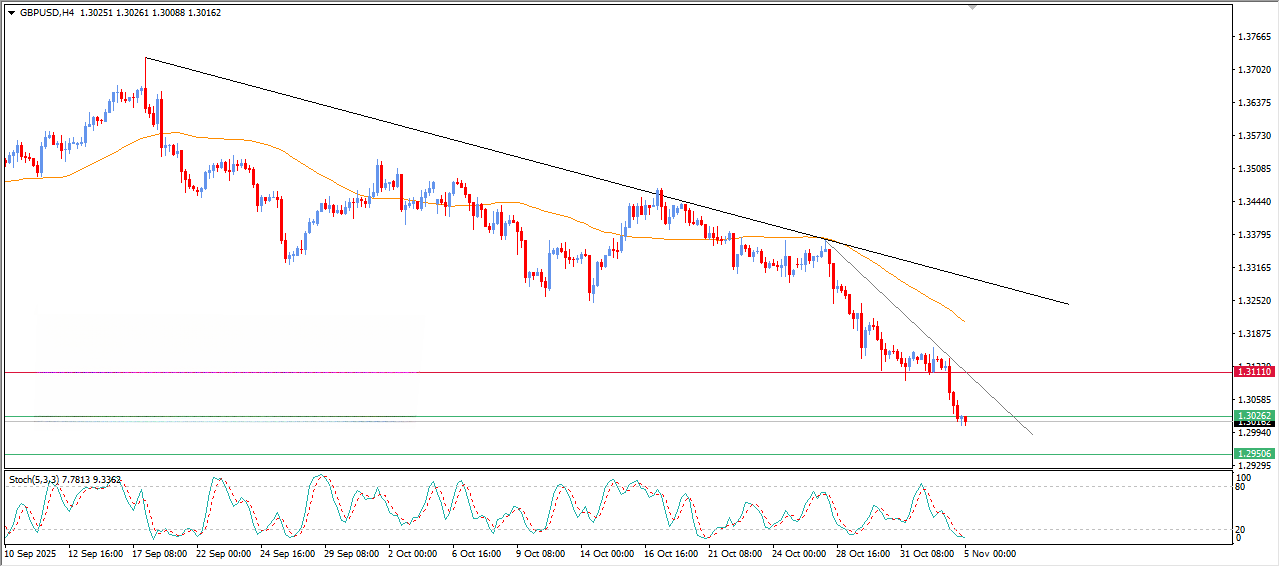The width and height of the screenshot is (1280, 567).
Task: Click the chart shift triangle marker at top
Action: pos(971,7)
